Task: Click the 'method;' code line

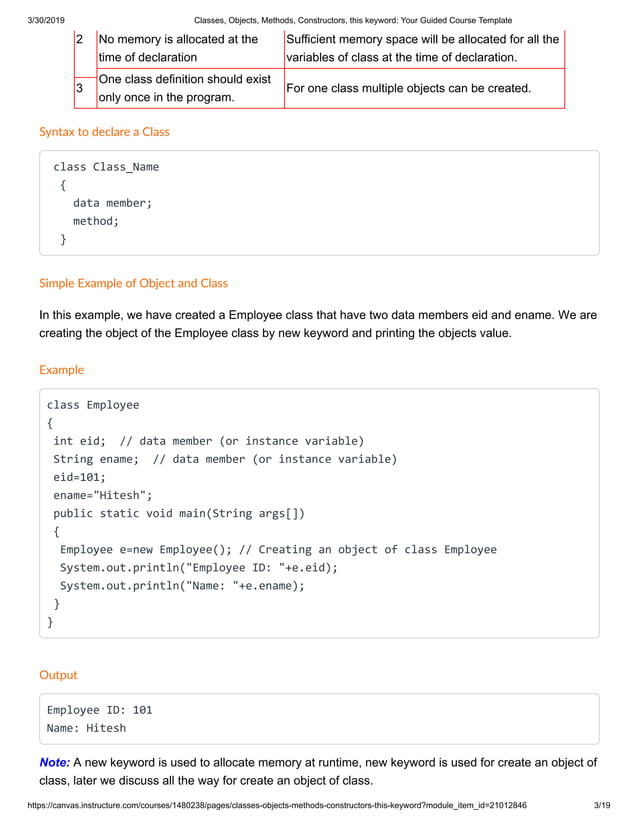Action: (96, 221)
